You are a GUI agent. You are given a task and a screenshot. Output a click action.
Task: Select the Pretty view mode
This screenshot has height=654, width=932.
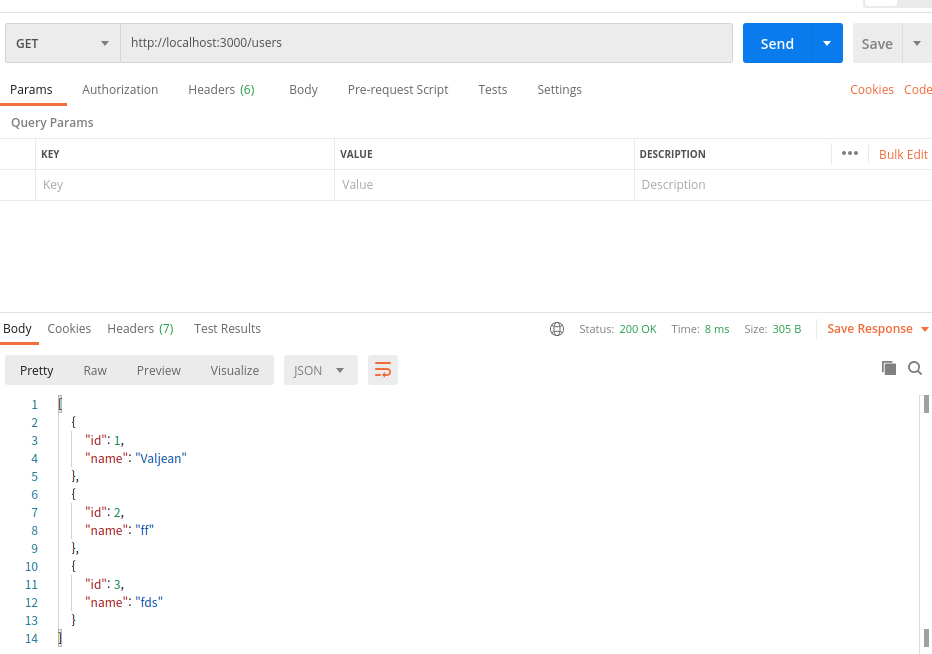(x=37, y=370)
